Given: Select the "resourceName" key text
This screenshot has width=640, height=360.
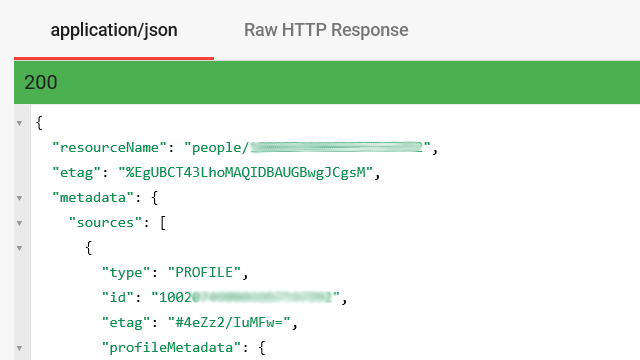Looking at the screenshot, I should (x=109, y=147).
